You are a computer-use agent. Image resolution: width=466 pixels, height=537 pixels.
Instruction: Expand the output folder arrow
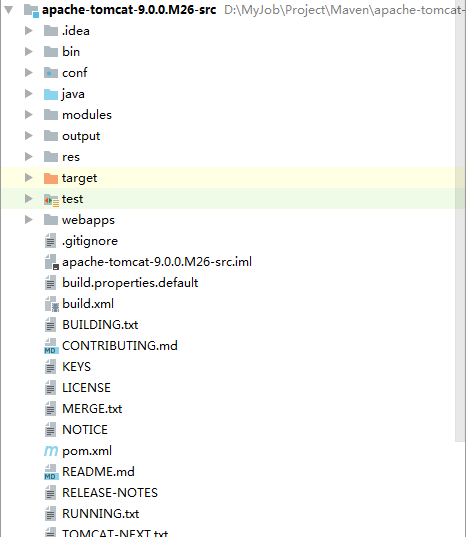29,136
